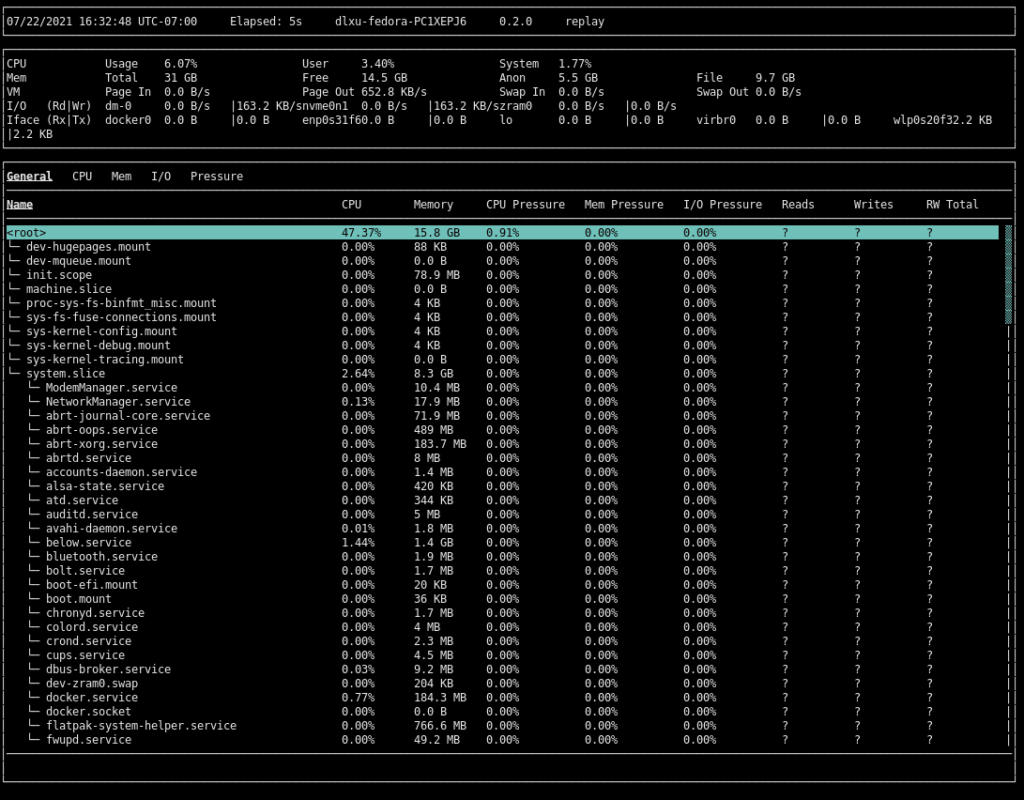Collapse the <root> cgroup row
Screen dimensions: 1024x800
coord(27,232)
